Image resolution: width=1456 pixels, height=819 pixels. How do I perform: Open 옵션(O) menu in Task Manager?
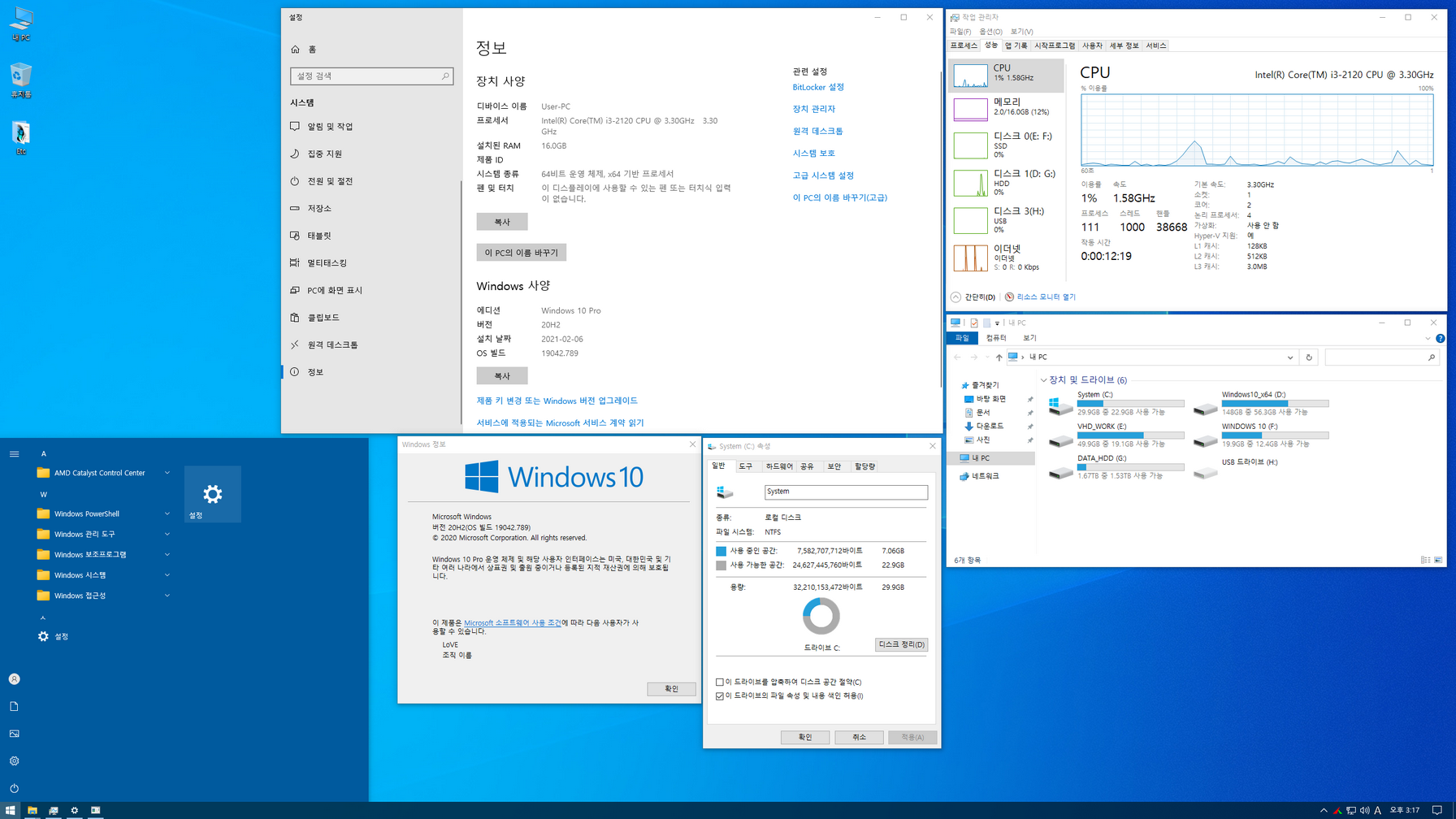pos(990,32)
